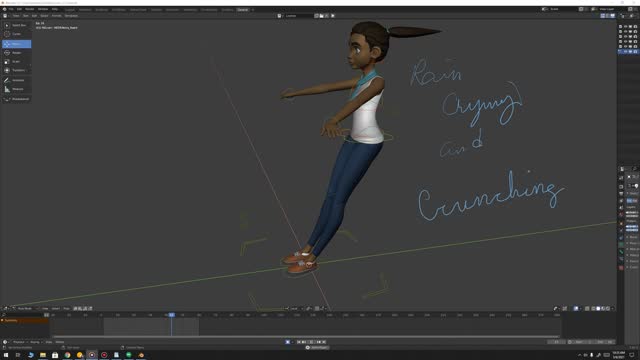Open the Windows Start menu

pyautogui.click(x=6, y=355)
